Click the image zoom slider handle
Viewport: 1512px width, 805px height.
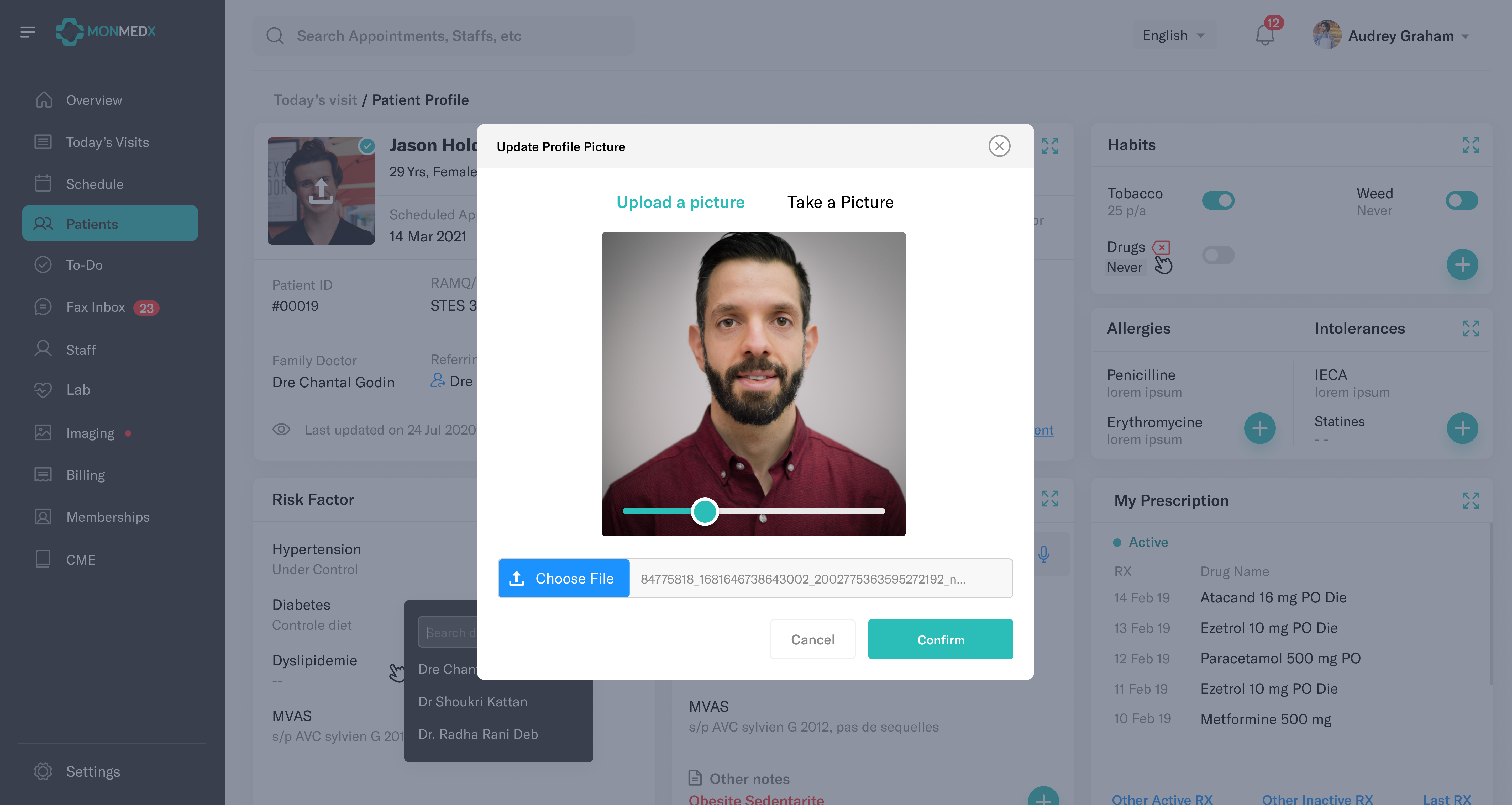coord(704,511)
